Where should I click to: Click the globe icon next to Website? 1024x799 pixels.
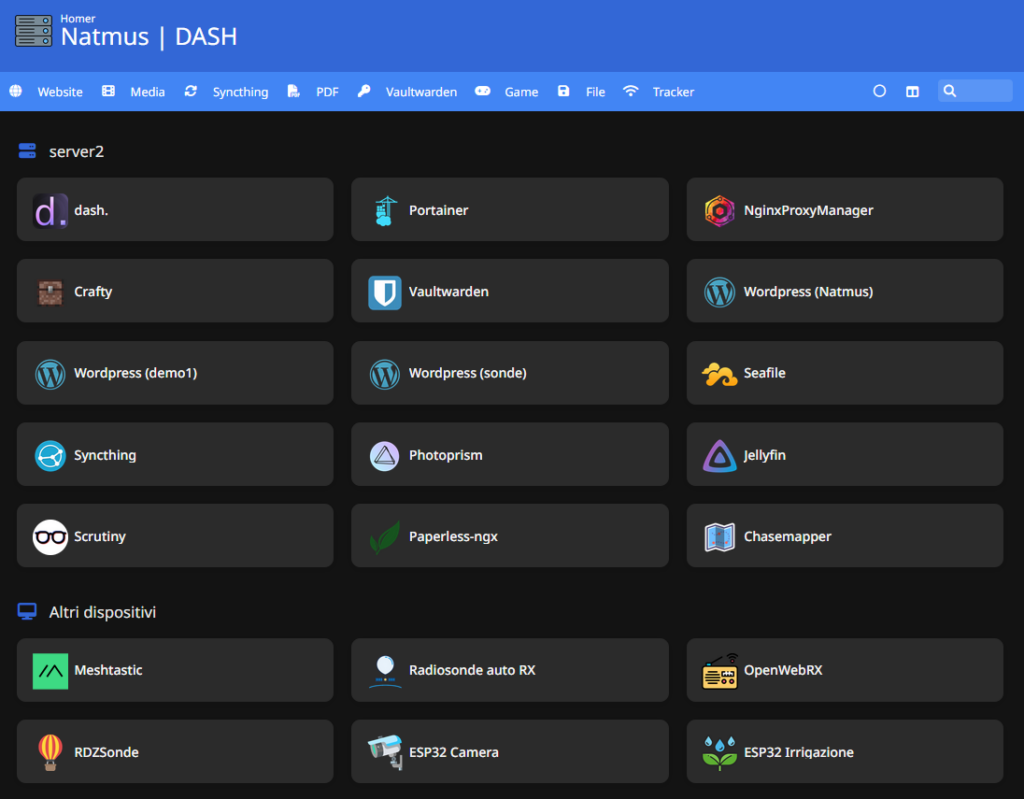point(16,91)
